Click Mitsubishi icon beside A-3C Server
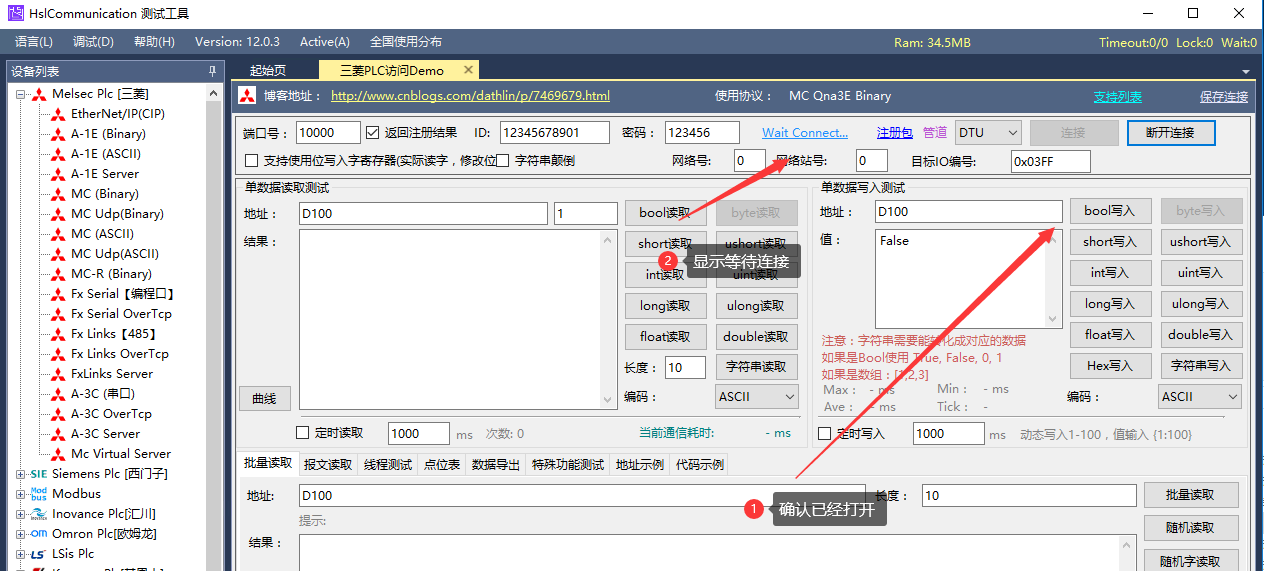This screenshot has width=1264, height=571. pyautogui.click(x=58, y=434)
